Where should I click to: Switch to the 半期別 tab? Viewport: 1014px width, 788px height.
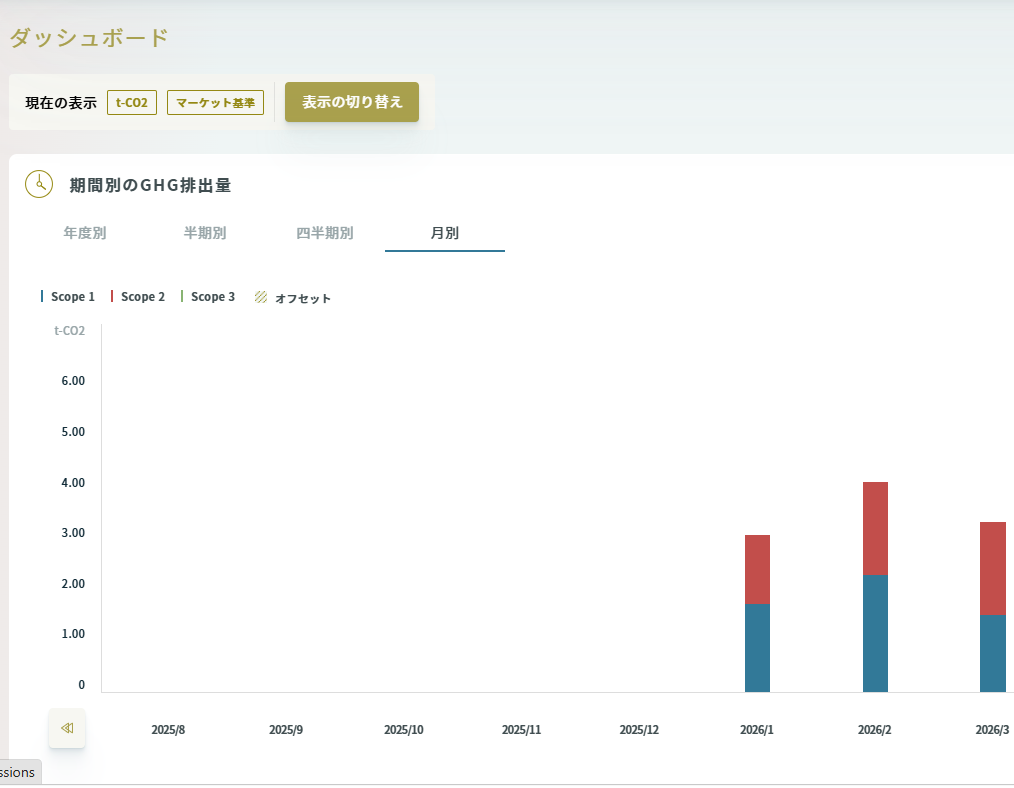click(205, 233)
